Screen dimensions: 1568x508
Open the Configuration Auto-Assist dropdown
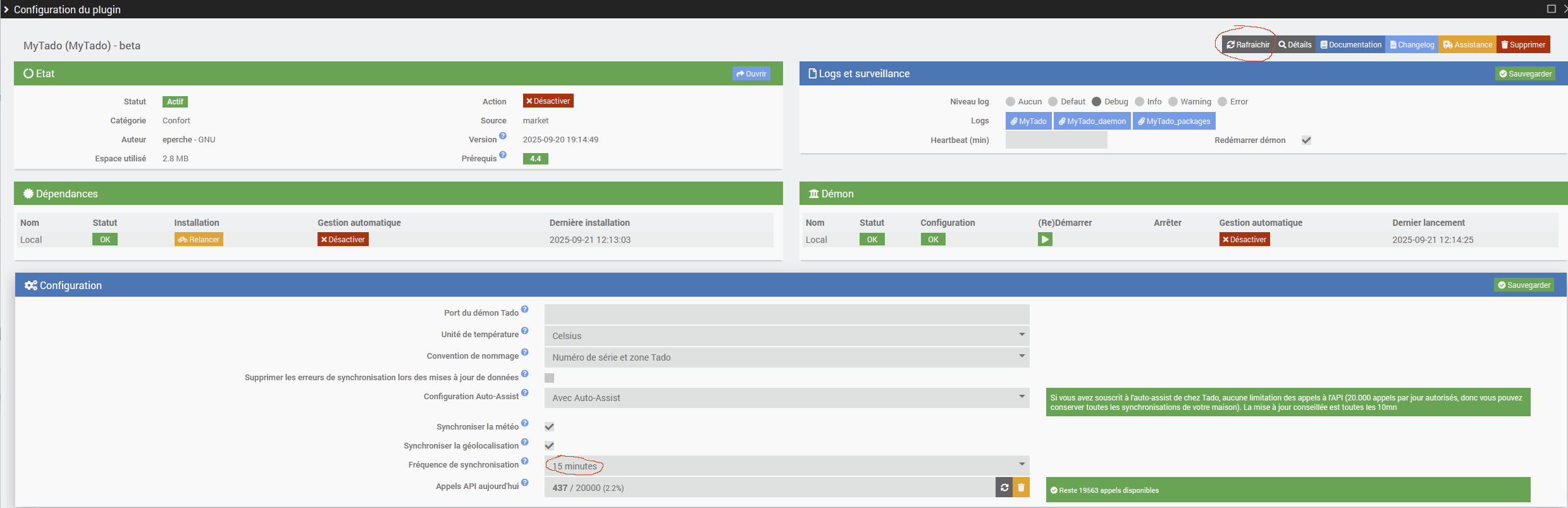click(787, 398)
